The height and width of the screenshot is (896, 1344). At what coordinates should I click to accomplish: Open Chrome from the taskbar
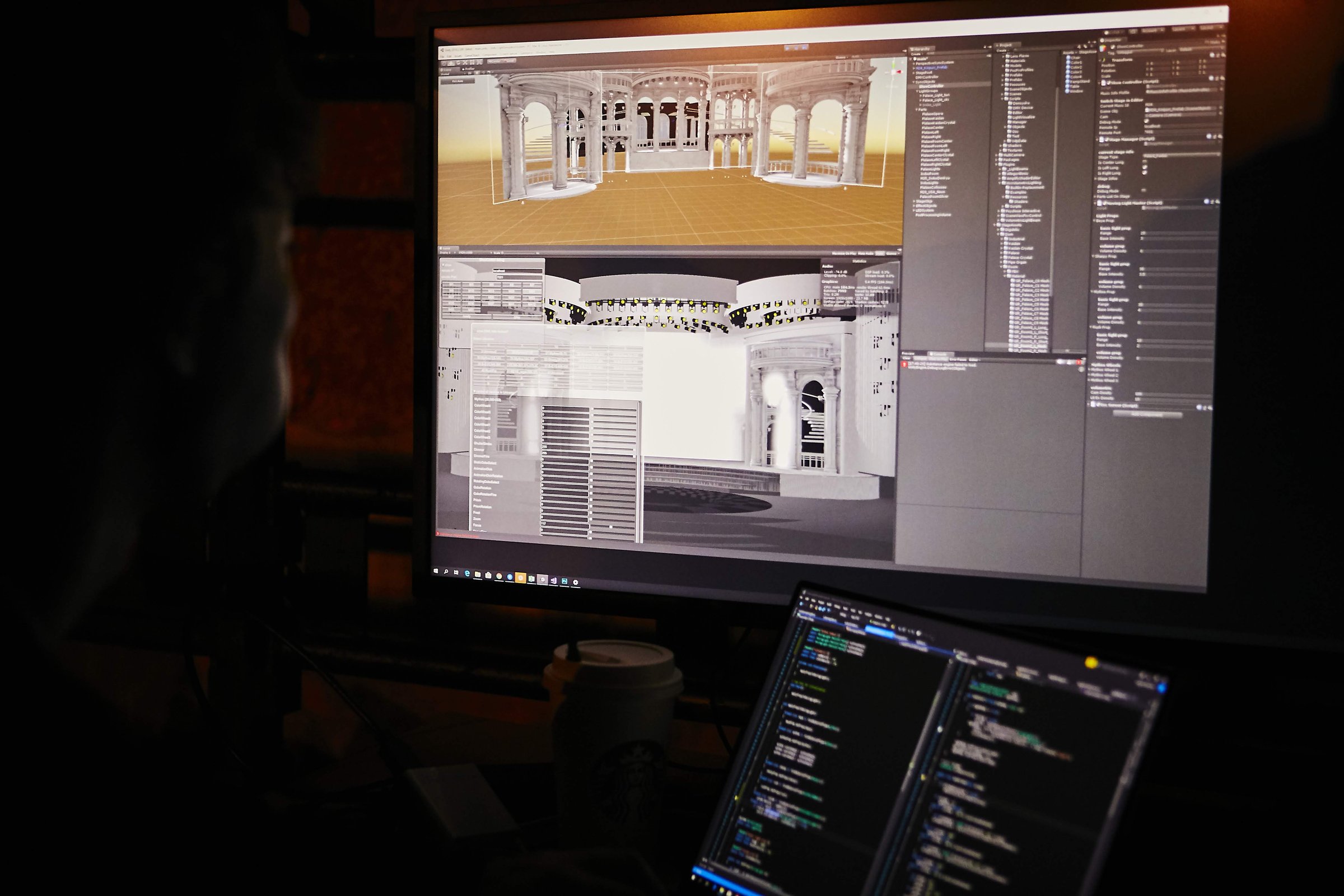pyautogui.click(x=500, y=577)
